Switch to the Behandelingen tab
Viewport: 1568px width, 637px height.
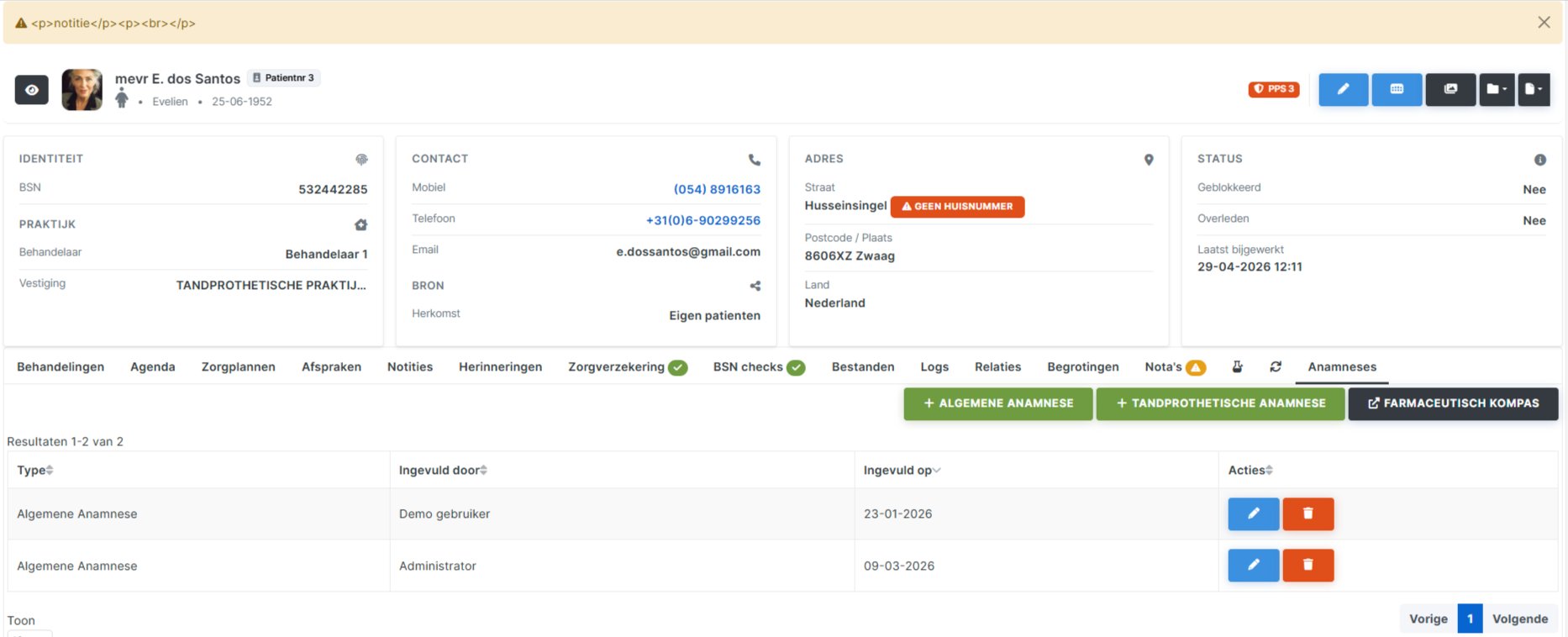point(61,366)
